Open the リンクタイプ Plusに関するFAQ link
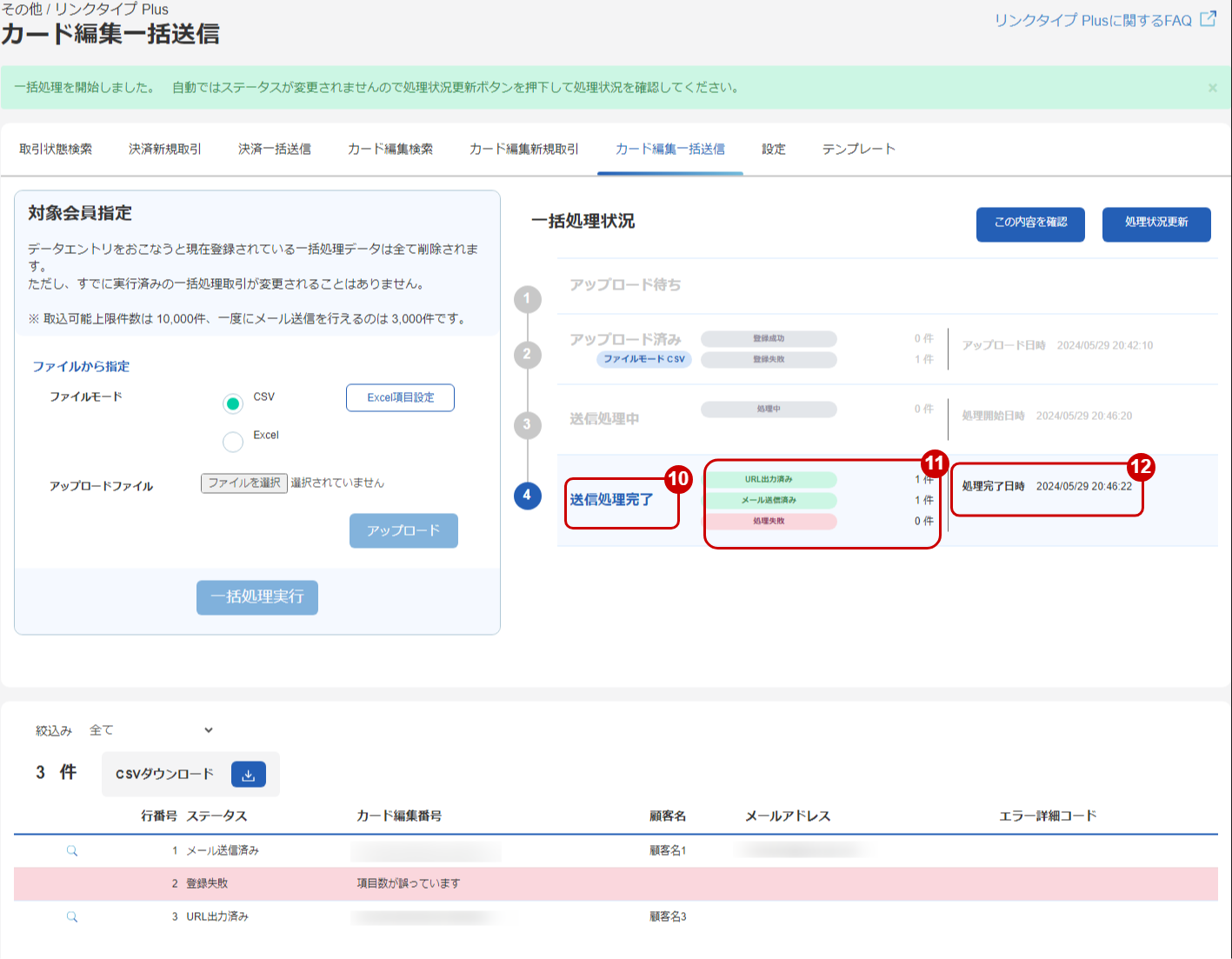 point(1093,20)
